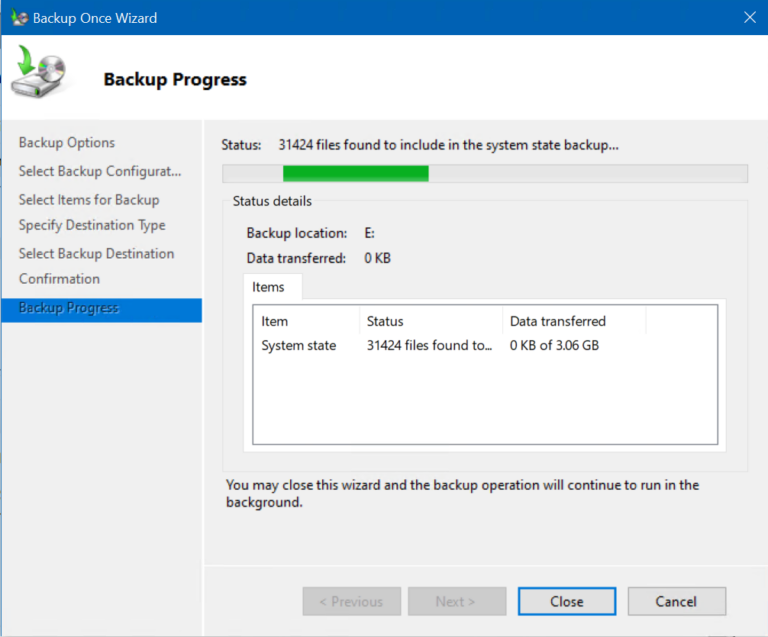
Task: Select Specify Destination Type step
Action: pos(92,225)
